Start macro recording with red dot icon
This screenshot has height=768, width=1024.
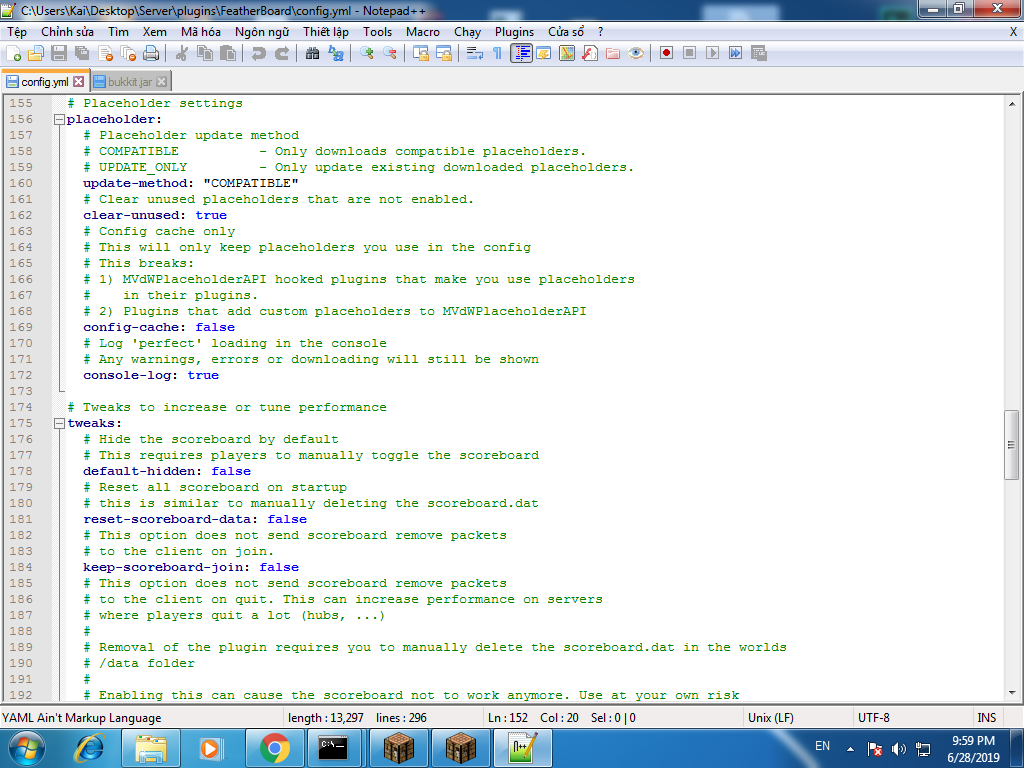(665, 53)
